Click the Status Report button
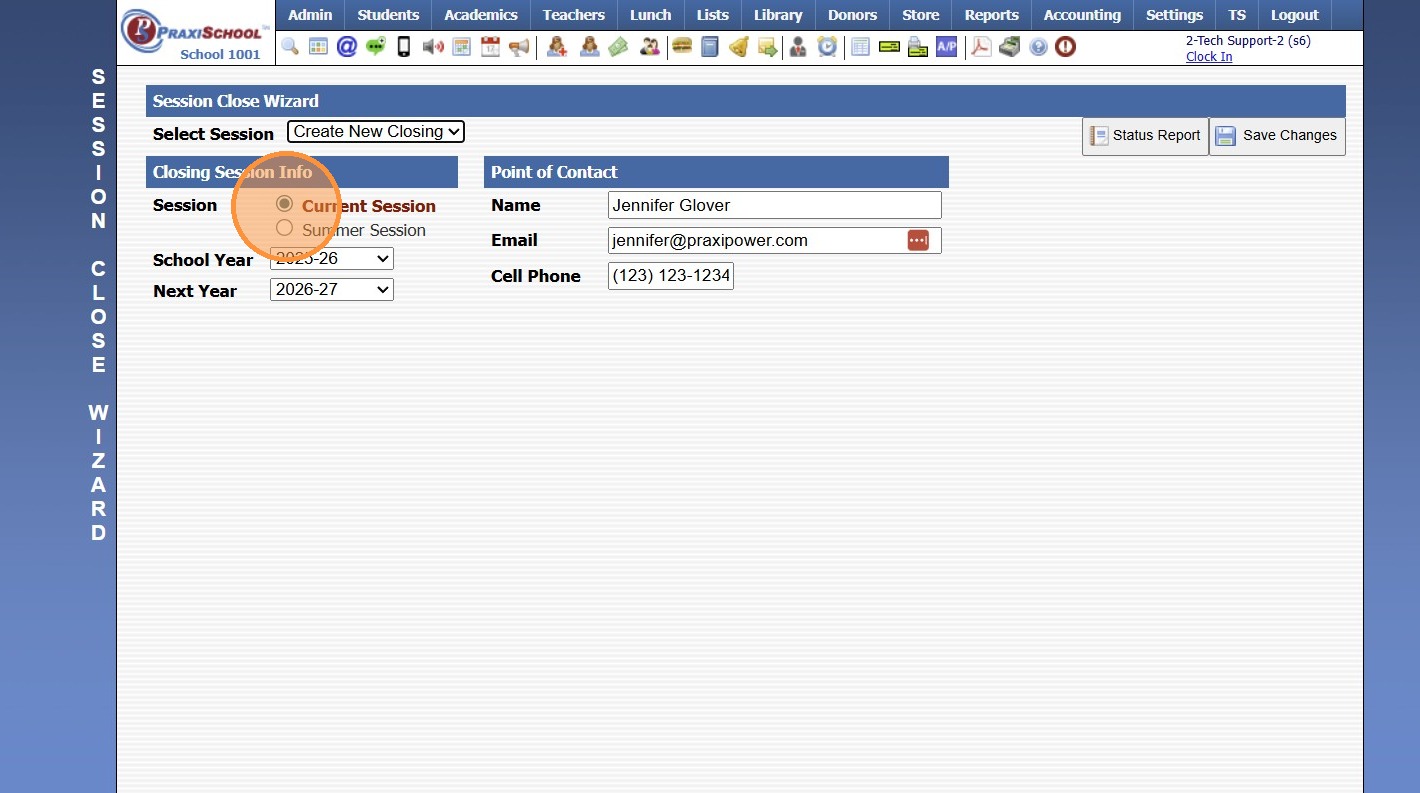 click(1145, 136)
